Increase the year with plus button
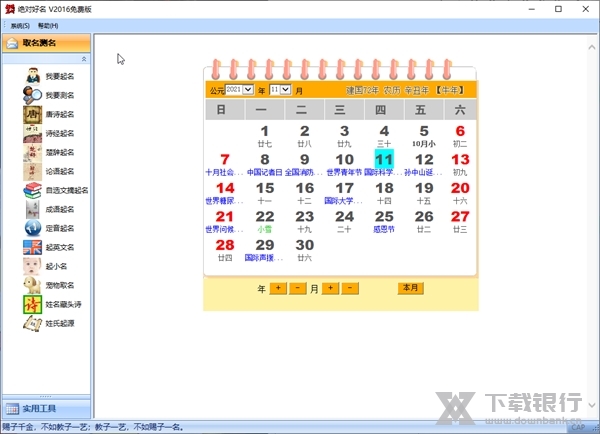600x434 pixels. point(278,288)
